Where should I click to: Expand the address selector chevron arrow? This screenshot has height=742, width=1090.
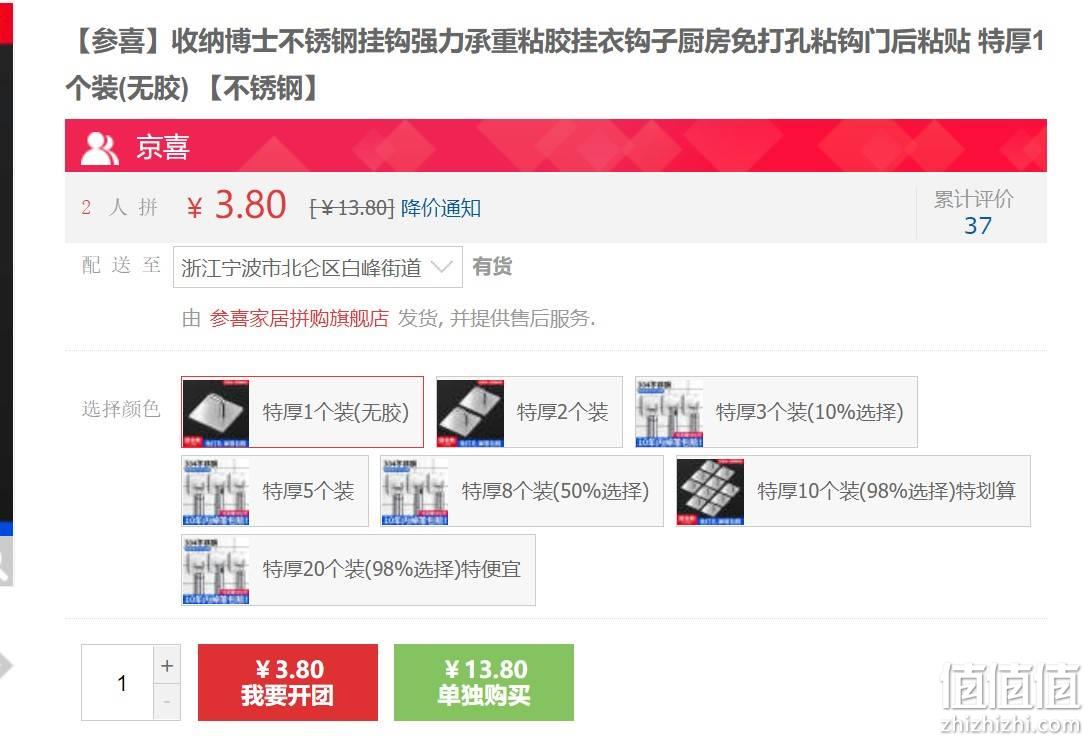441,266
